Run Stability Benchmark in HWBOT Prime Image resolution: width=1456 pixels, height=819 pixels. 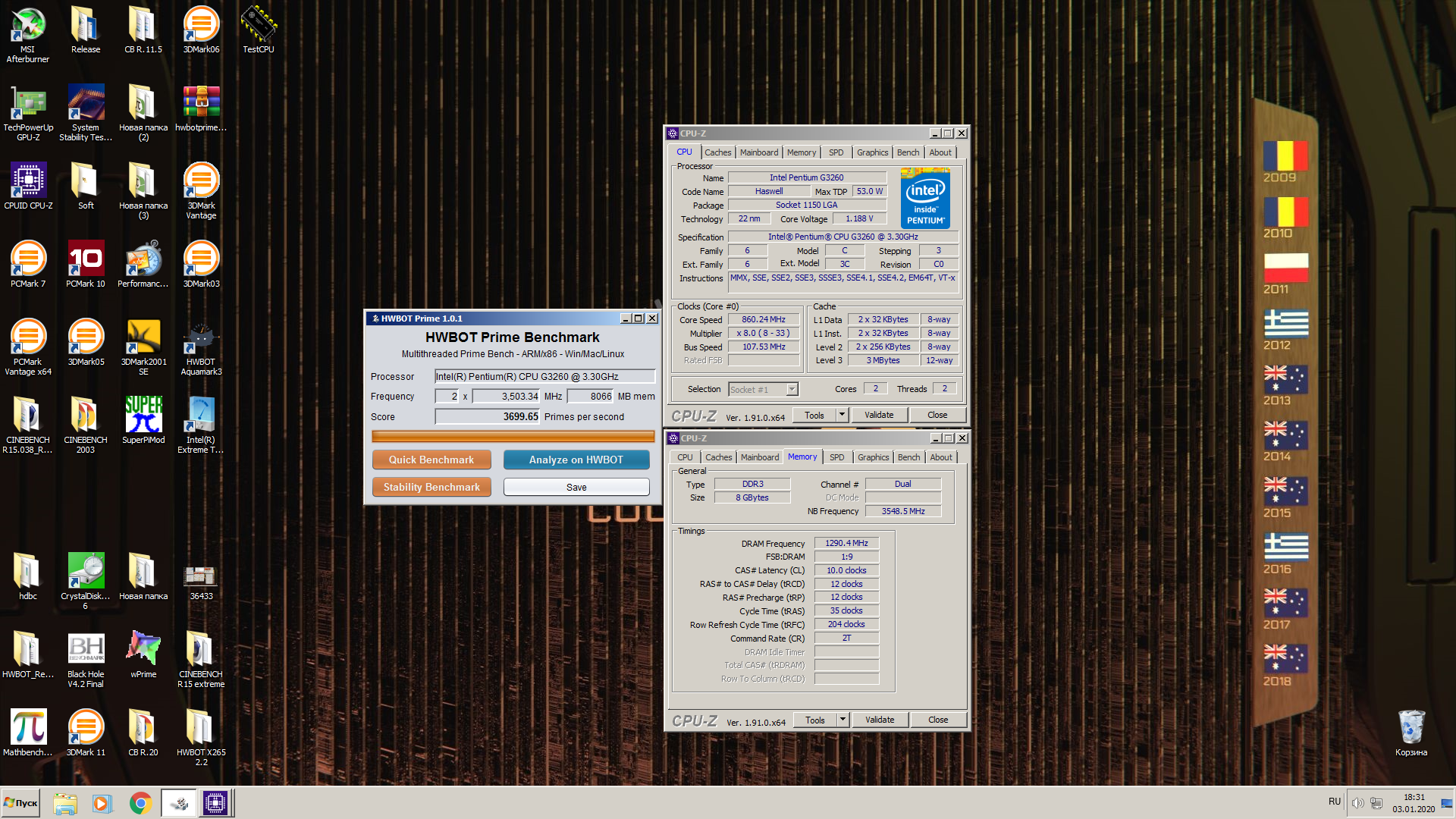pos(431,487)
